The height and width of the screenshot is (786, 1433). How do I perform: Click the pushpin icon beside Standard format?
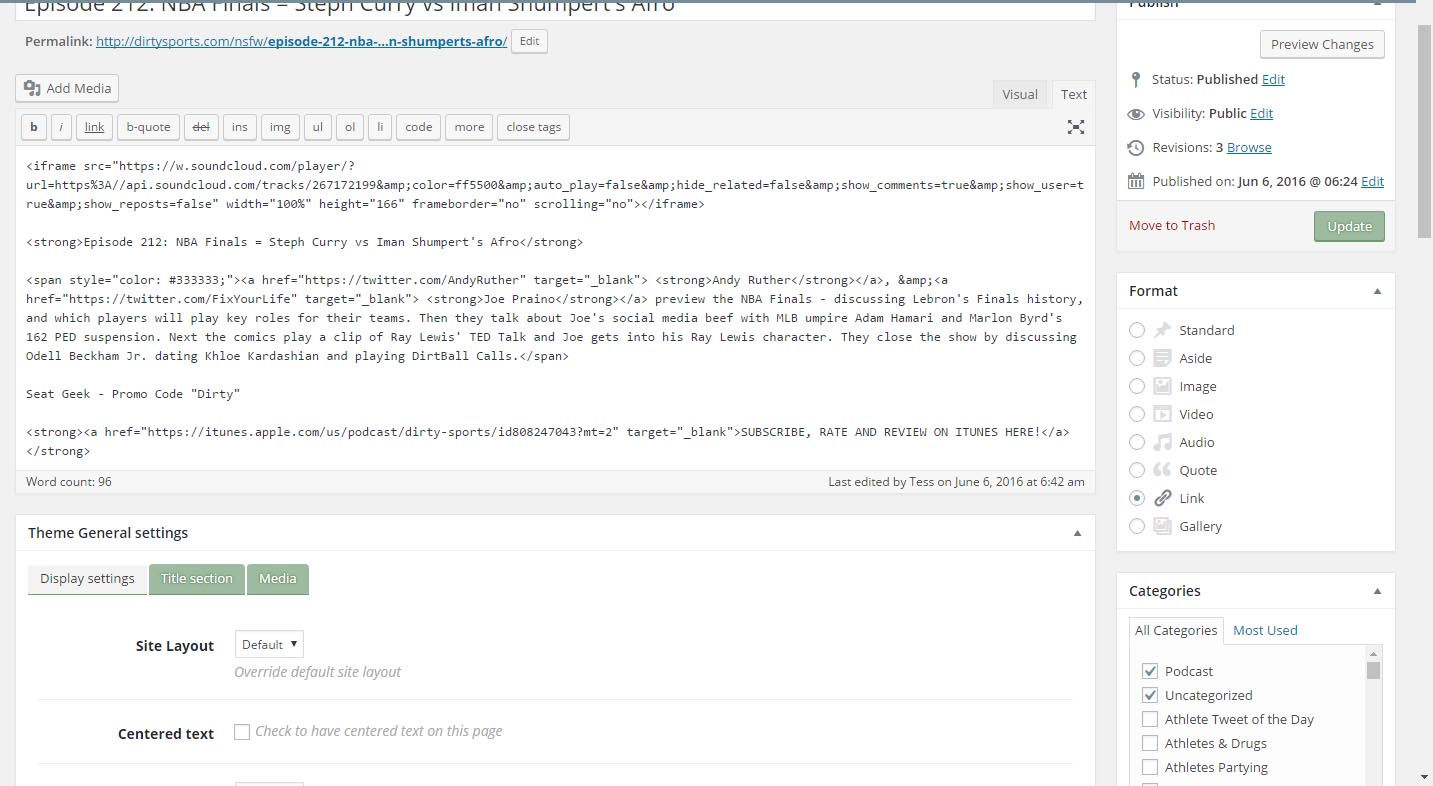point(1162,330)
